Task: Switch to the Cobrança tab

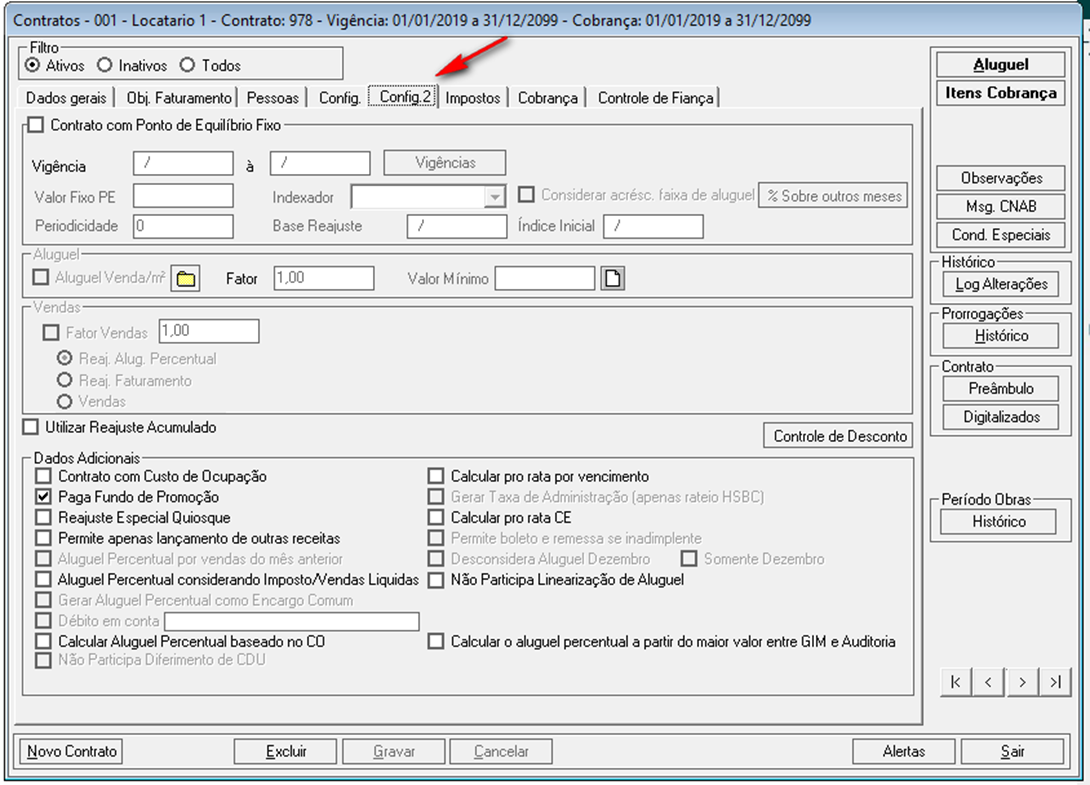Action: [x=548, y=98]
